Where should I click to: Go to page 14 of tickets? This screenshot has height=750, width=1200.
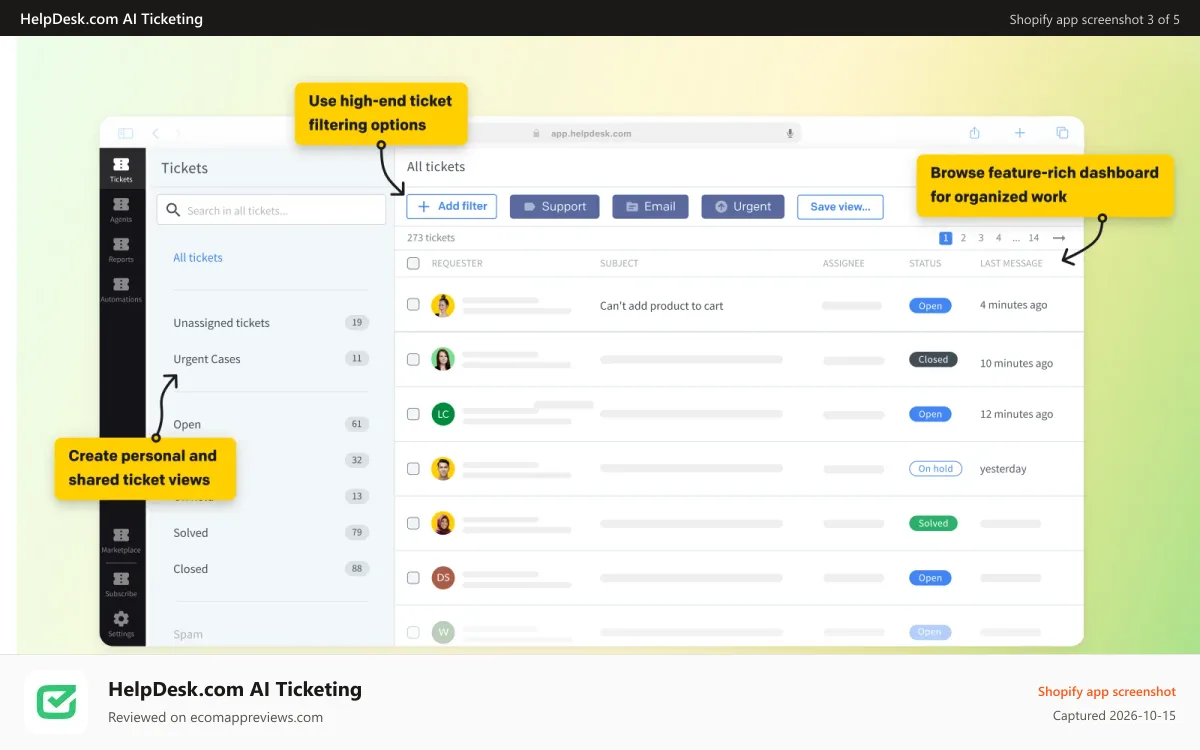click(1034, 238)
